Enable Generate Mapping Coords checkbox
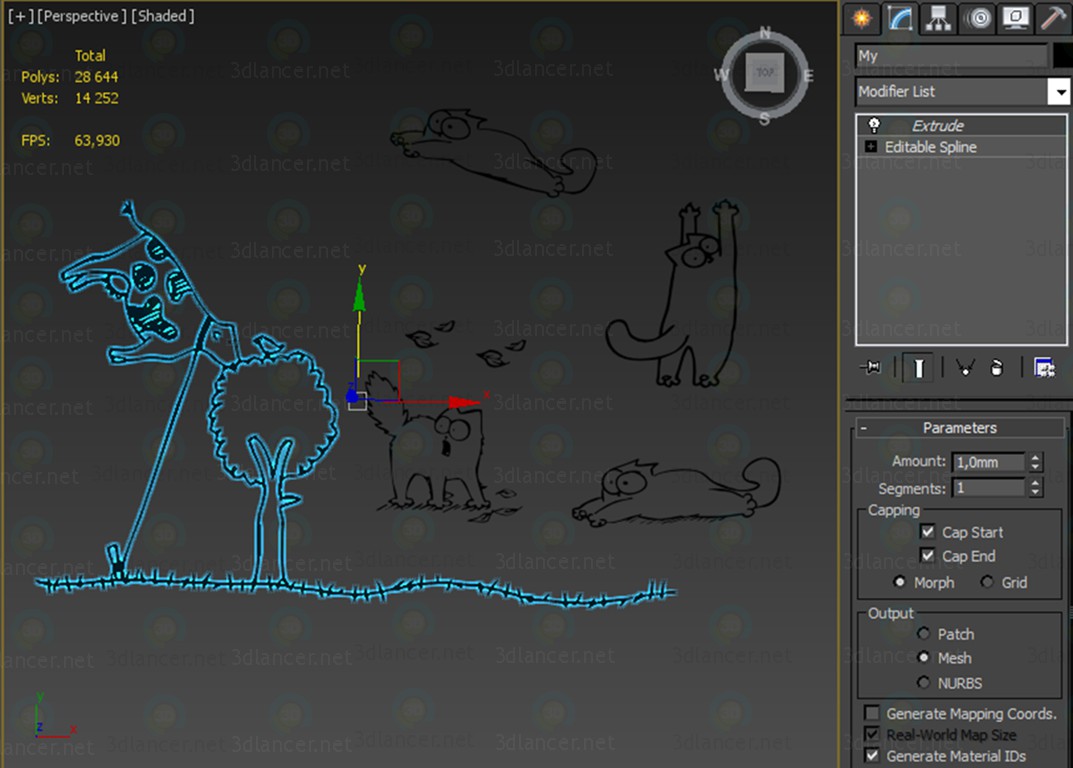The height and width of the screenshot is (768, 1073). tap(871, 713)
